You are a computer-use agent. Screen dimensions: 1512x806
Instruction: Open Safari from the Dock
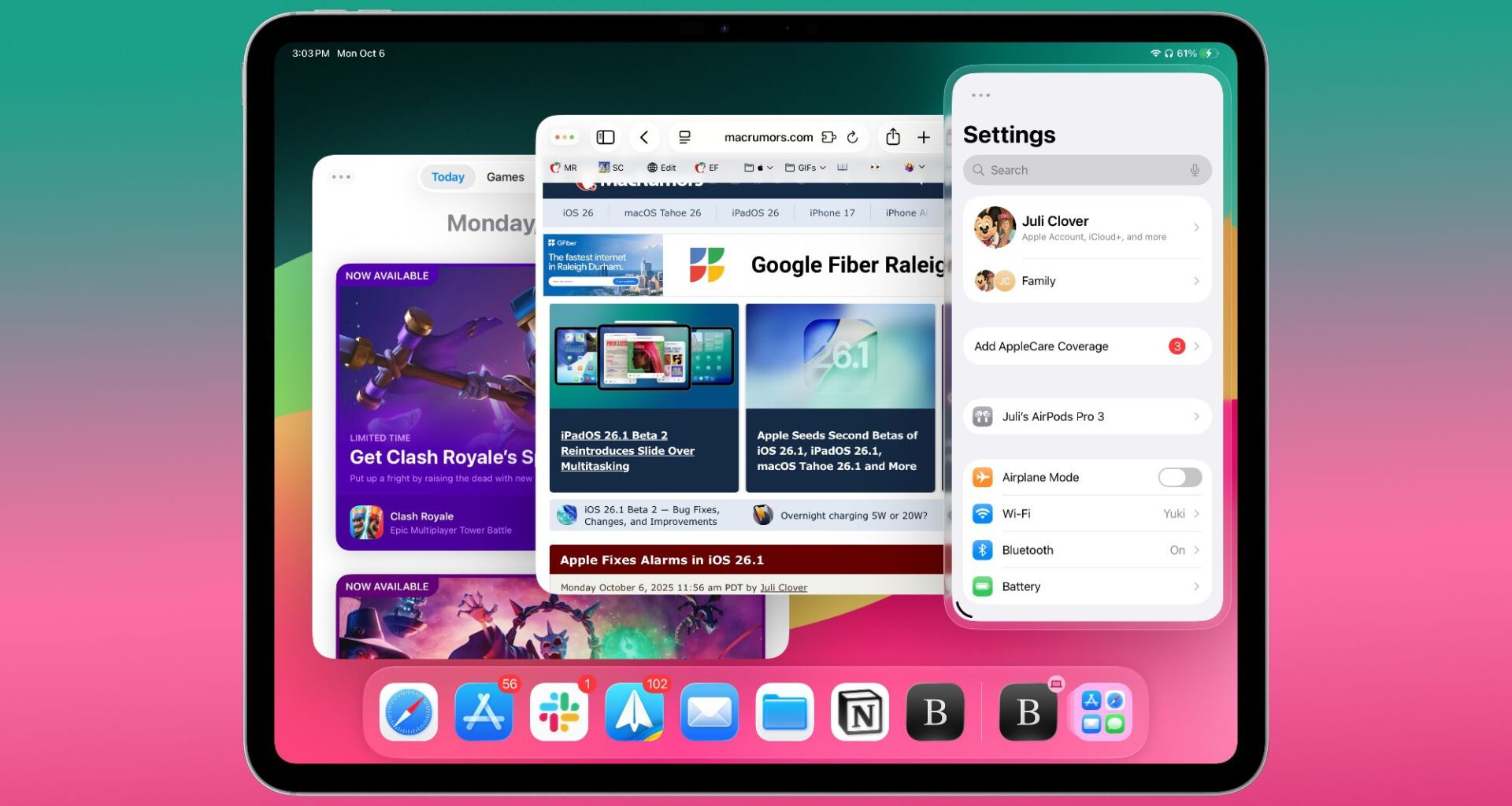point(408,712)
